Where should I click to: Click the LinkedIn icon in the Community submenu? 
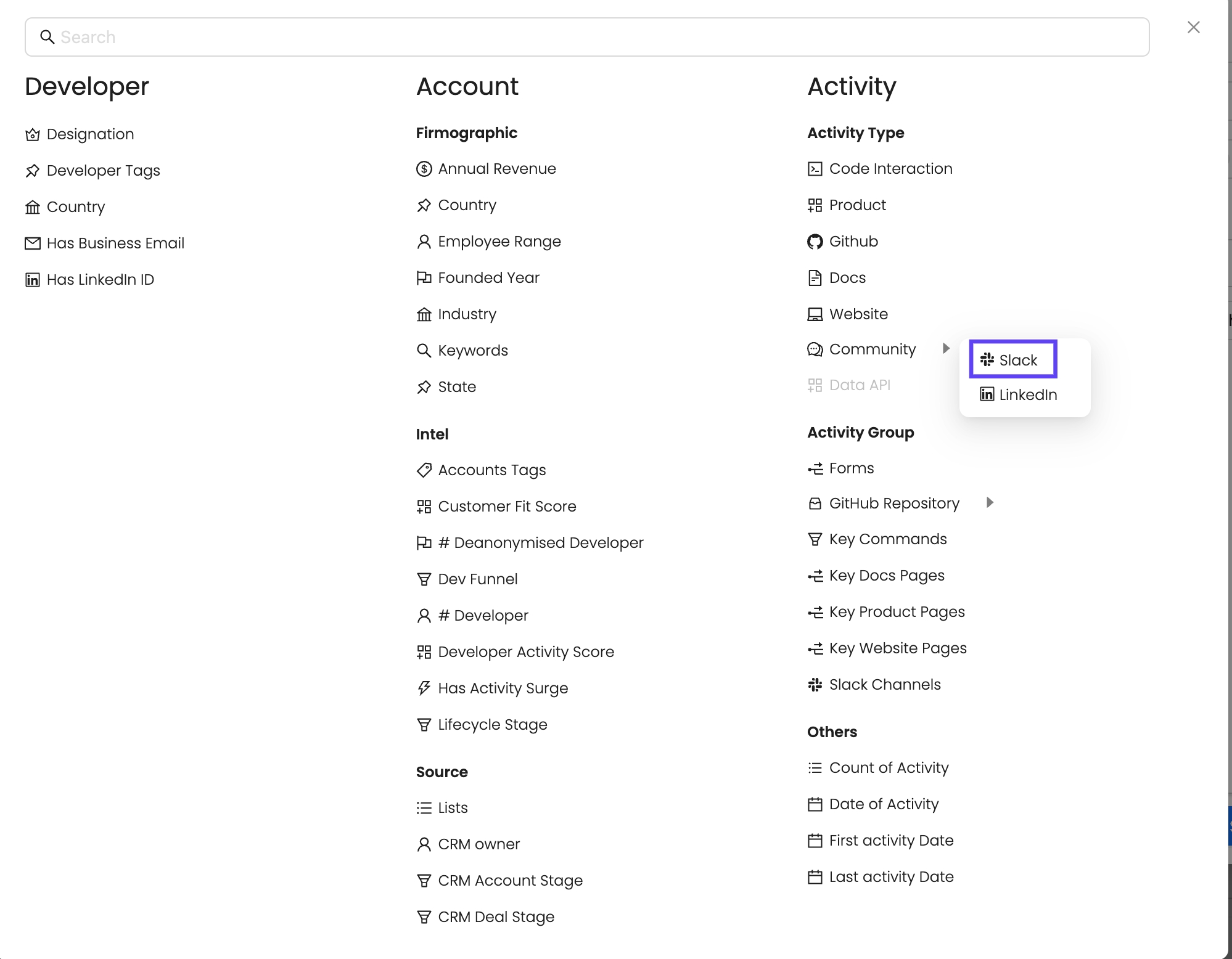pos(987,394)
